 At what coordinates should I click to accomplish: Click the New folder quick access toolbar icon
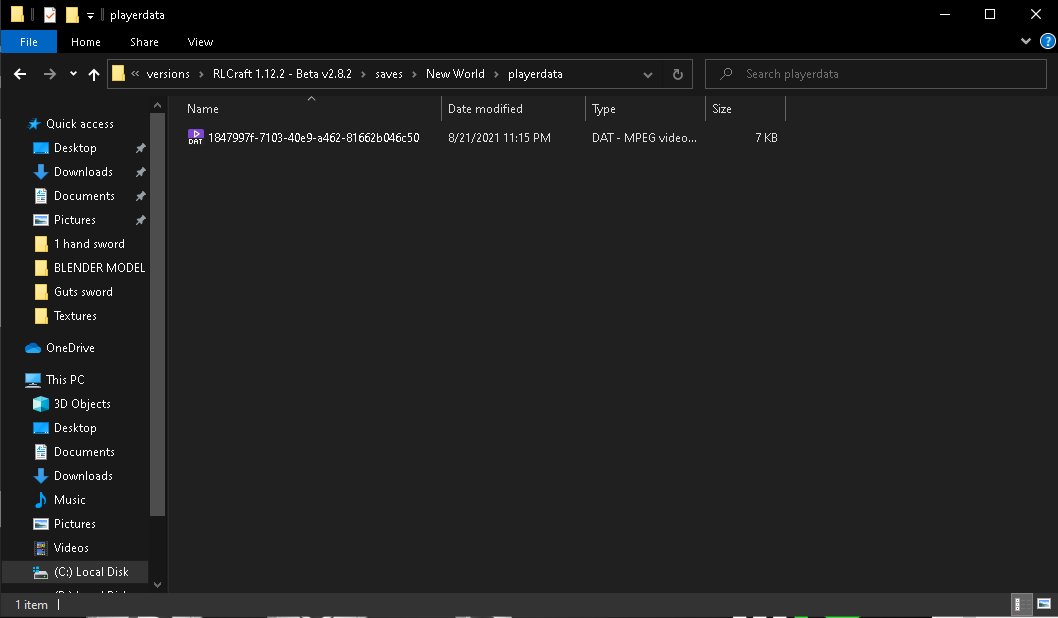[x=72, y=14]
